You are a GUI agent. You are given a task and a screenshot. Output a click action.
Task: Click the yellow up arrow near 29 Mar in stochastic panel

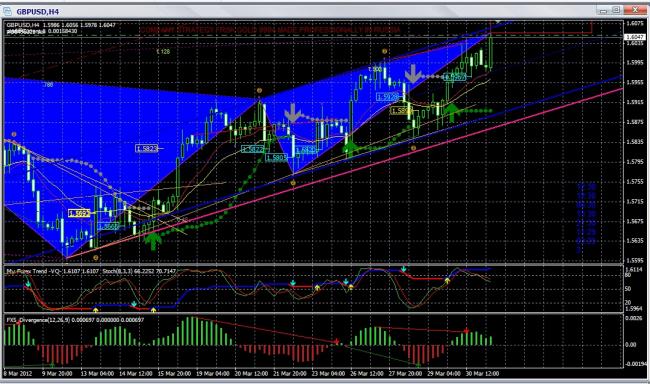447,281
